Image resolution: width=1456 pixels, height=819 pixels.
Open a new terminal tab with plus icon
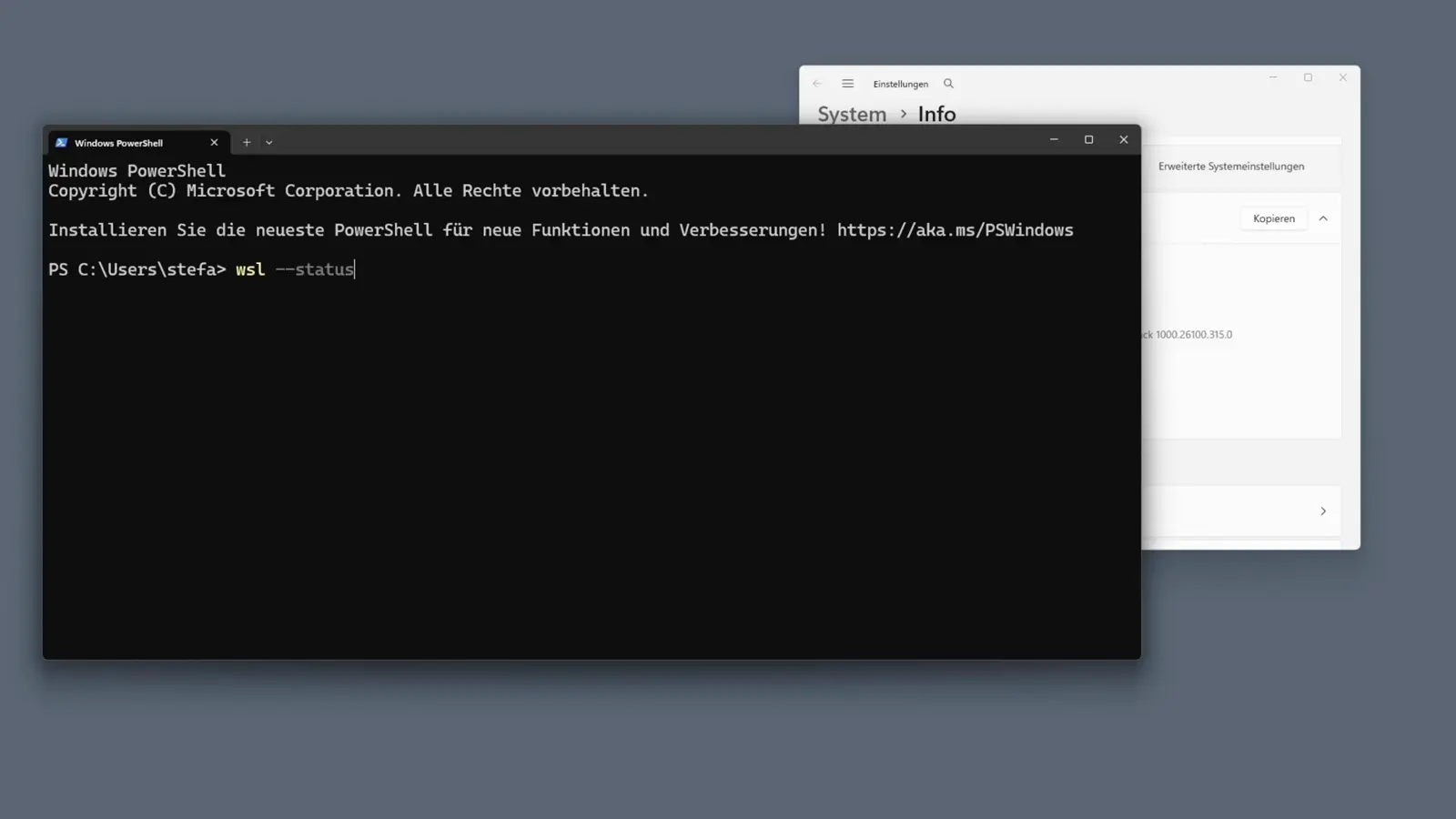[x=247, y=142]
